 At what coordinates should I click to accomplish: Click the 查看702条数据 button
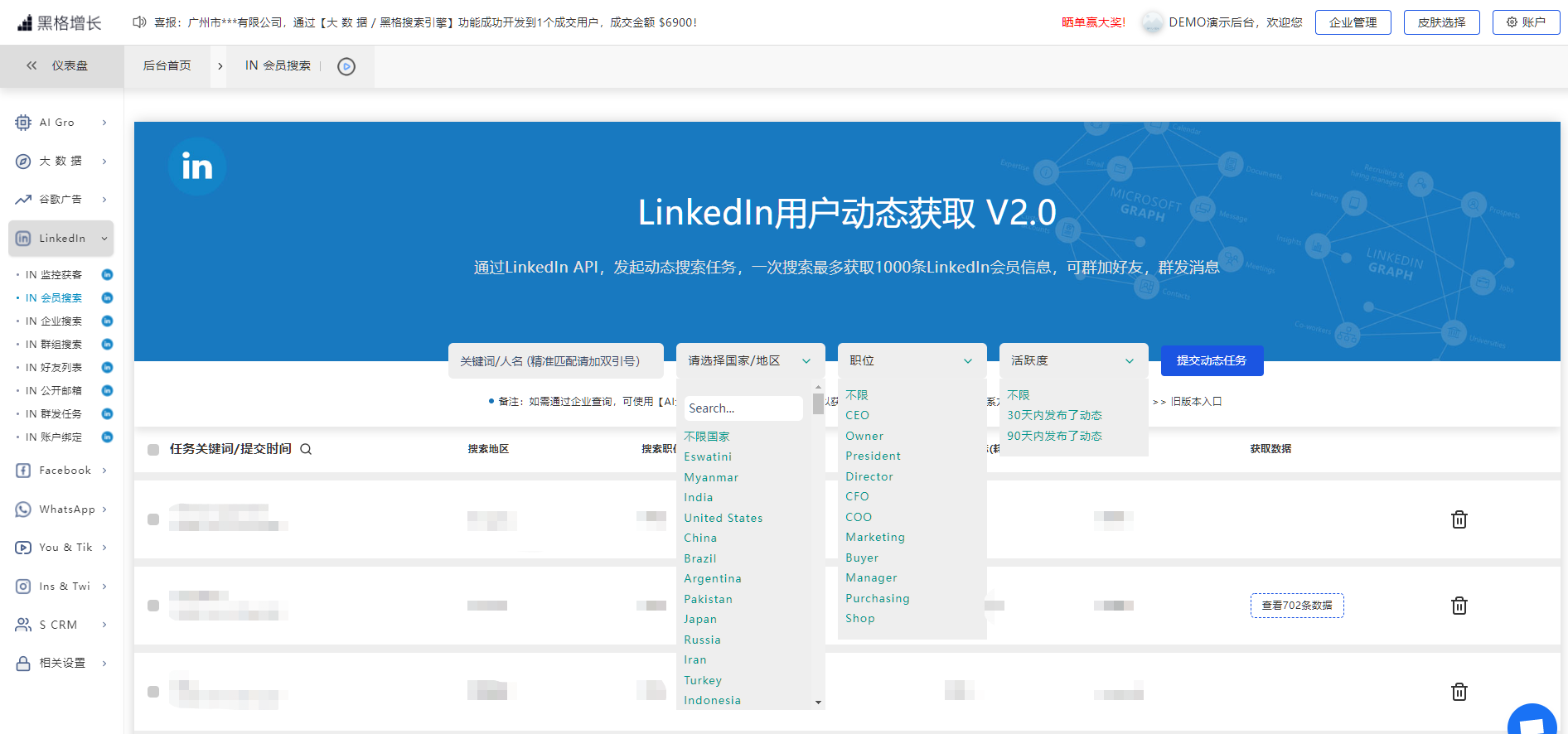pos(1296,606)
